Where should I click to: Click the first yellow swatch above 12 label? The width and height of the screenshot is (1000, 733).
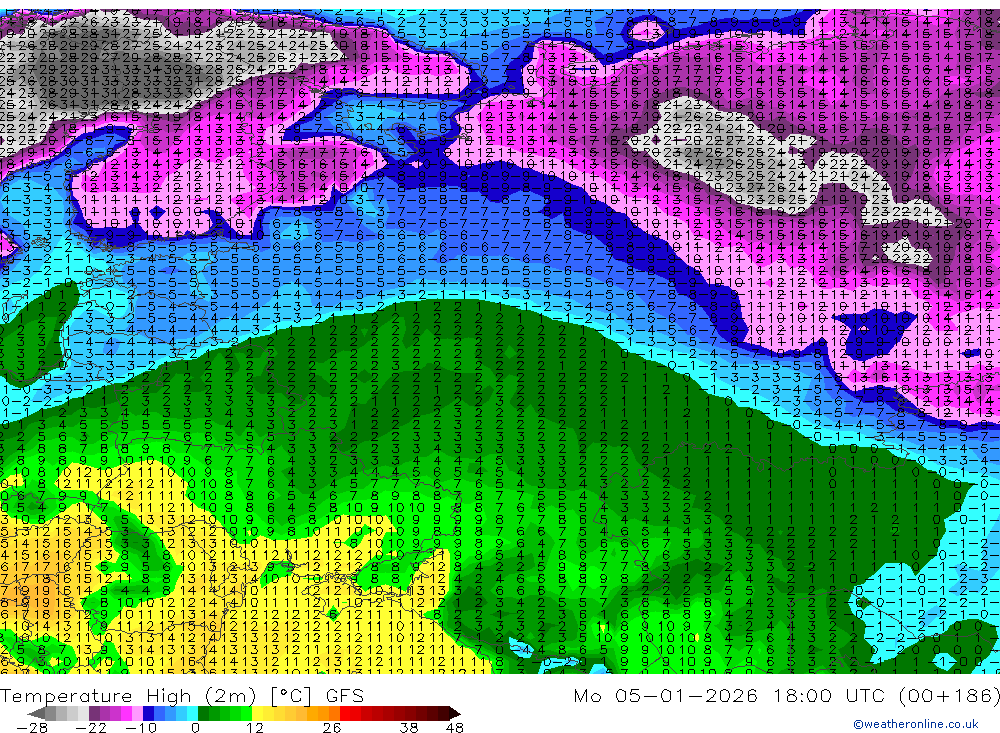click(x=258, y=714)
